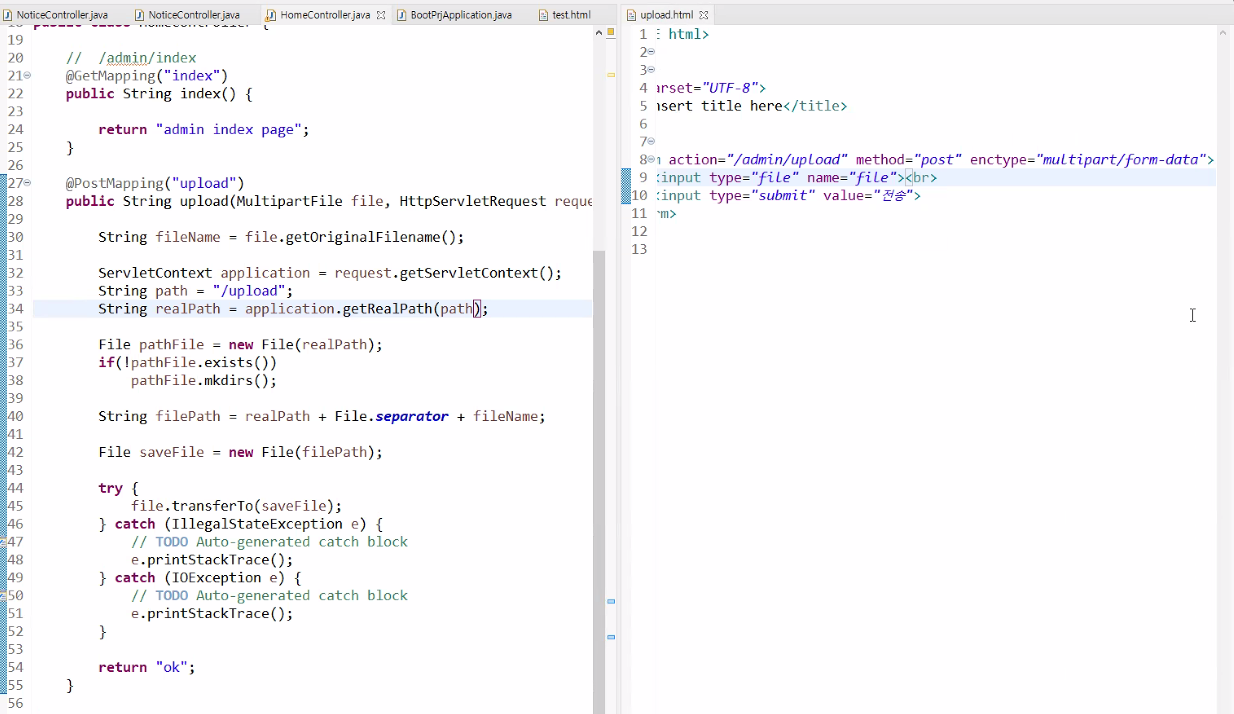Place cursor on @PostMapping("upload") annotation
The image size is (1234, 714).
tap(155, 183)
